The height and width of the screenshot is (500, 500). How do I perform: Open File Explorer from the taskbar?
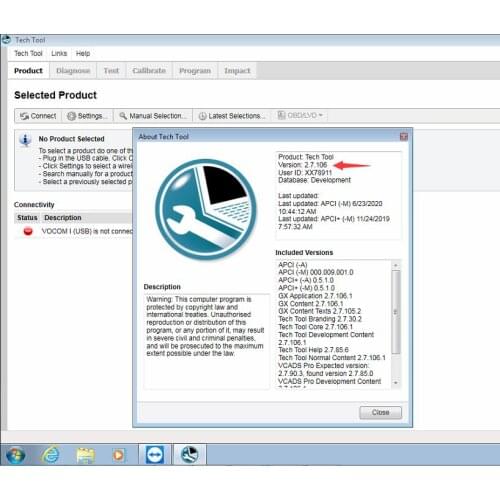click(85, 455)
